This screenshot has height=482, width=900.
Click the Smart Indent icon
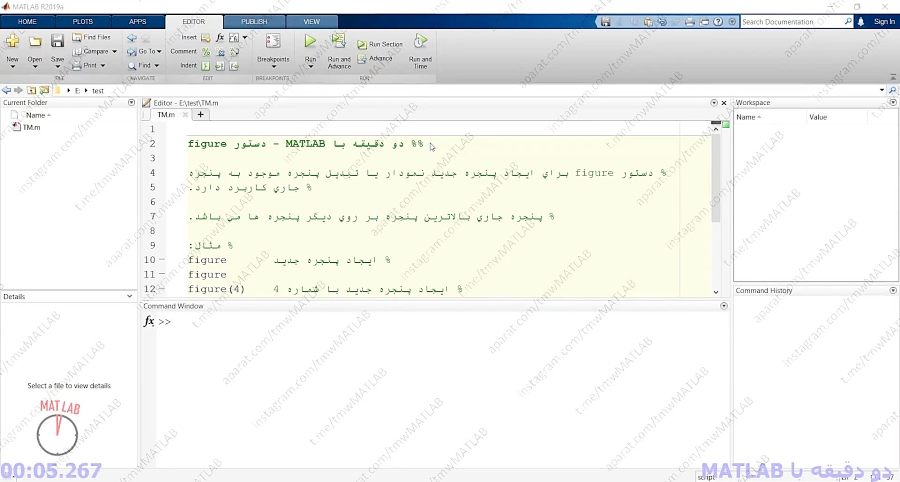(205, 66)
